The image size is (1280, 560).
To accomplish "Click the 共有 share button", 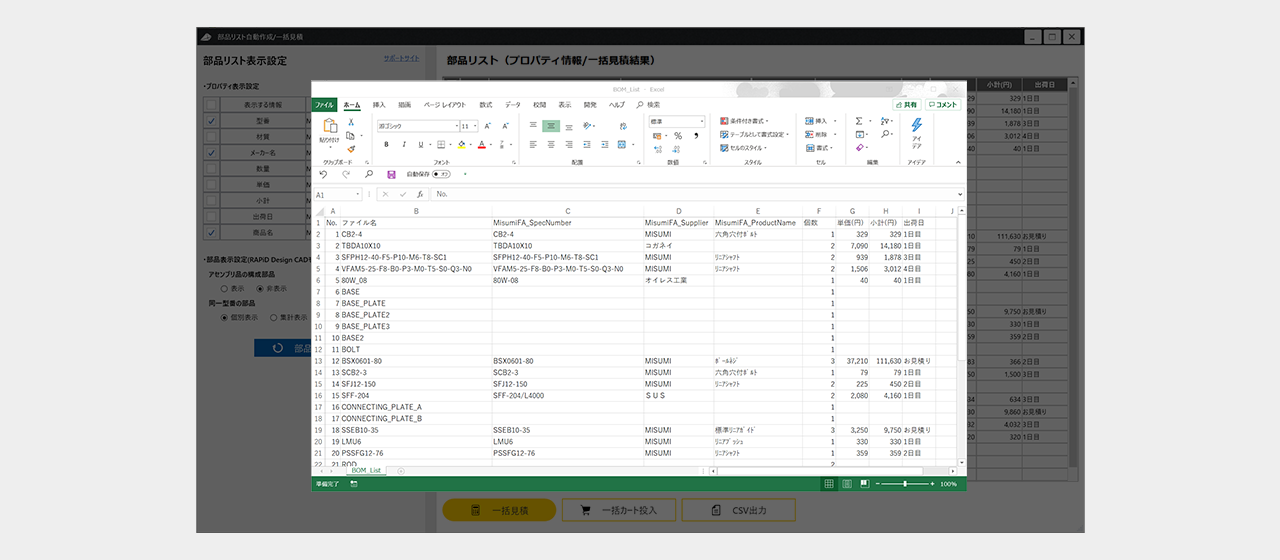I will click(906, 105).
